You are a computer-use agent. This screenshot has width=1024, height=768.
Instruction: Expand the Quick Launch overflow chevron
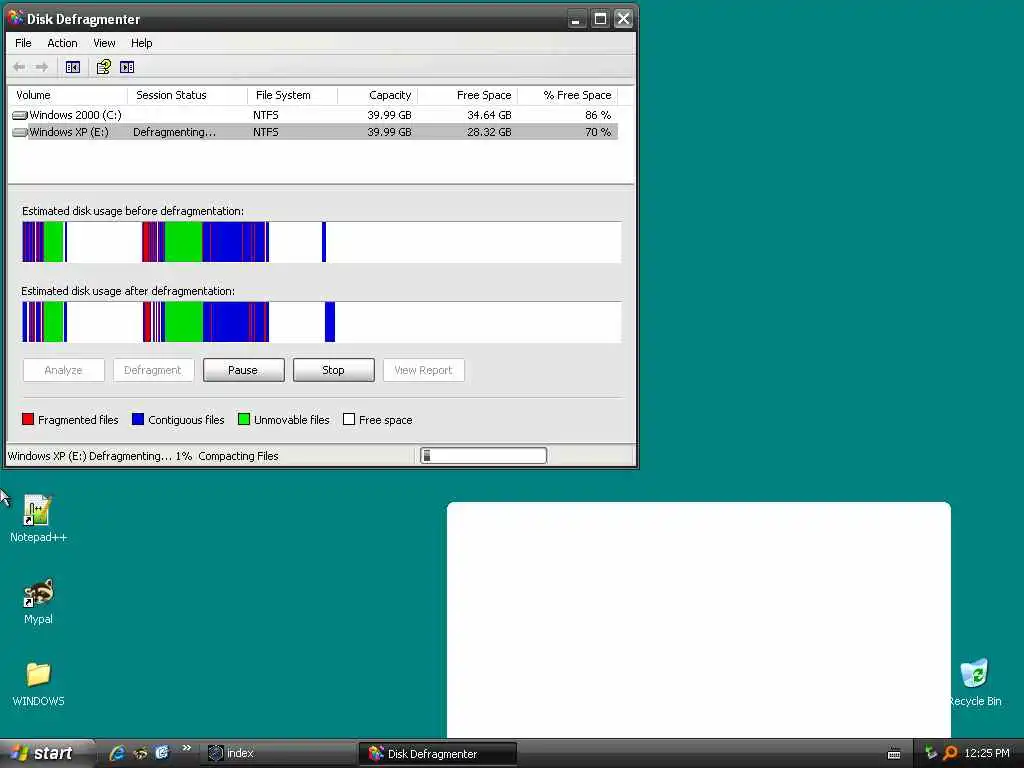(186, 748)
